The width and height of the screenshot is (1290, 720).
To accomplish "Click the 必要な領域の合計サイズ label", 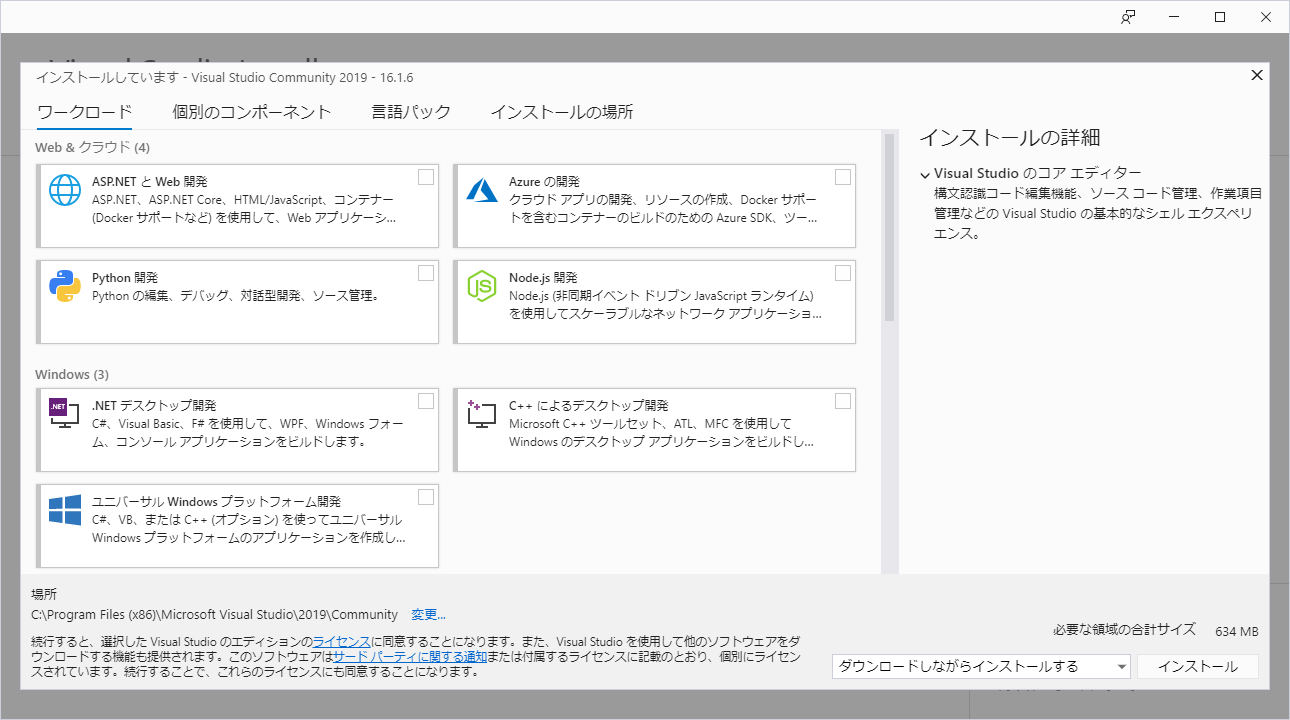I will [x=1124, y=630].
